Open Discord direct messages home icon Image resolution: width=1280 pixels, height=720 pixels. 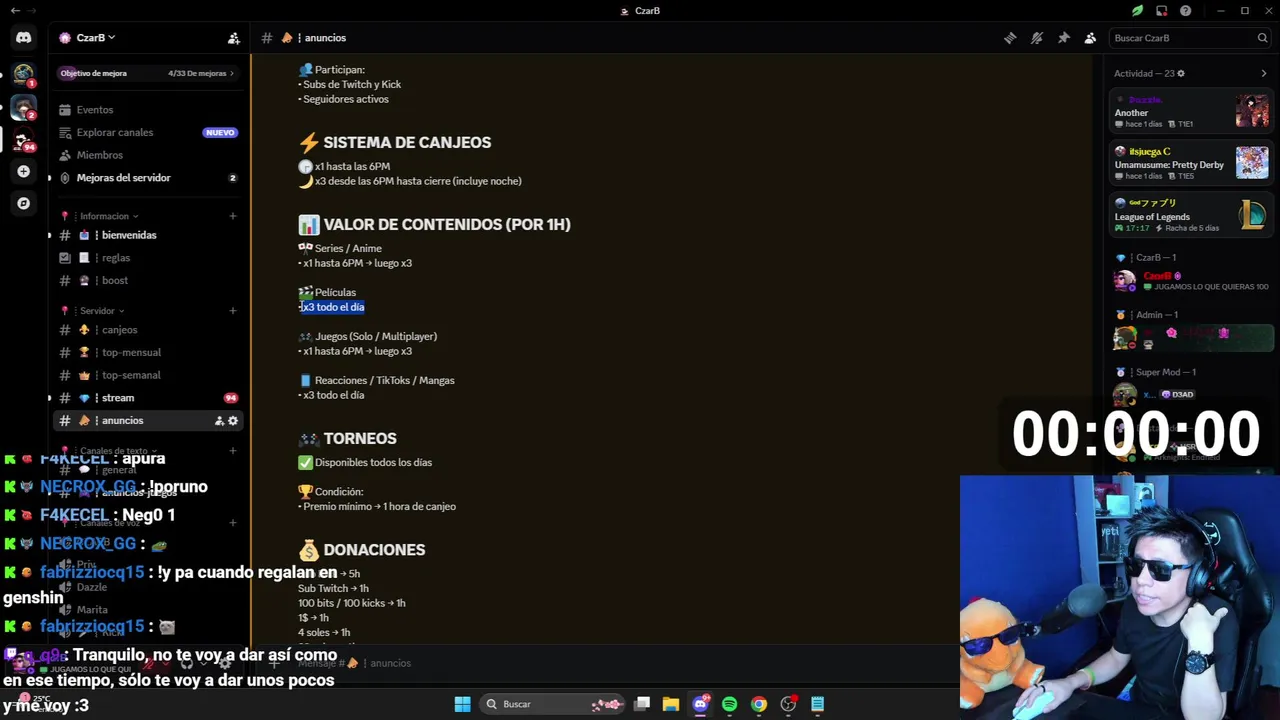click(x=23, y=38)
